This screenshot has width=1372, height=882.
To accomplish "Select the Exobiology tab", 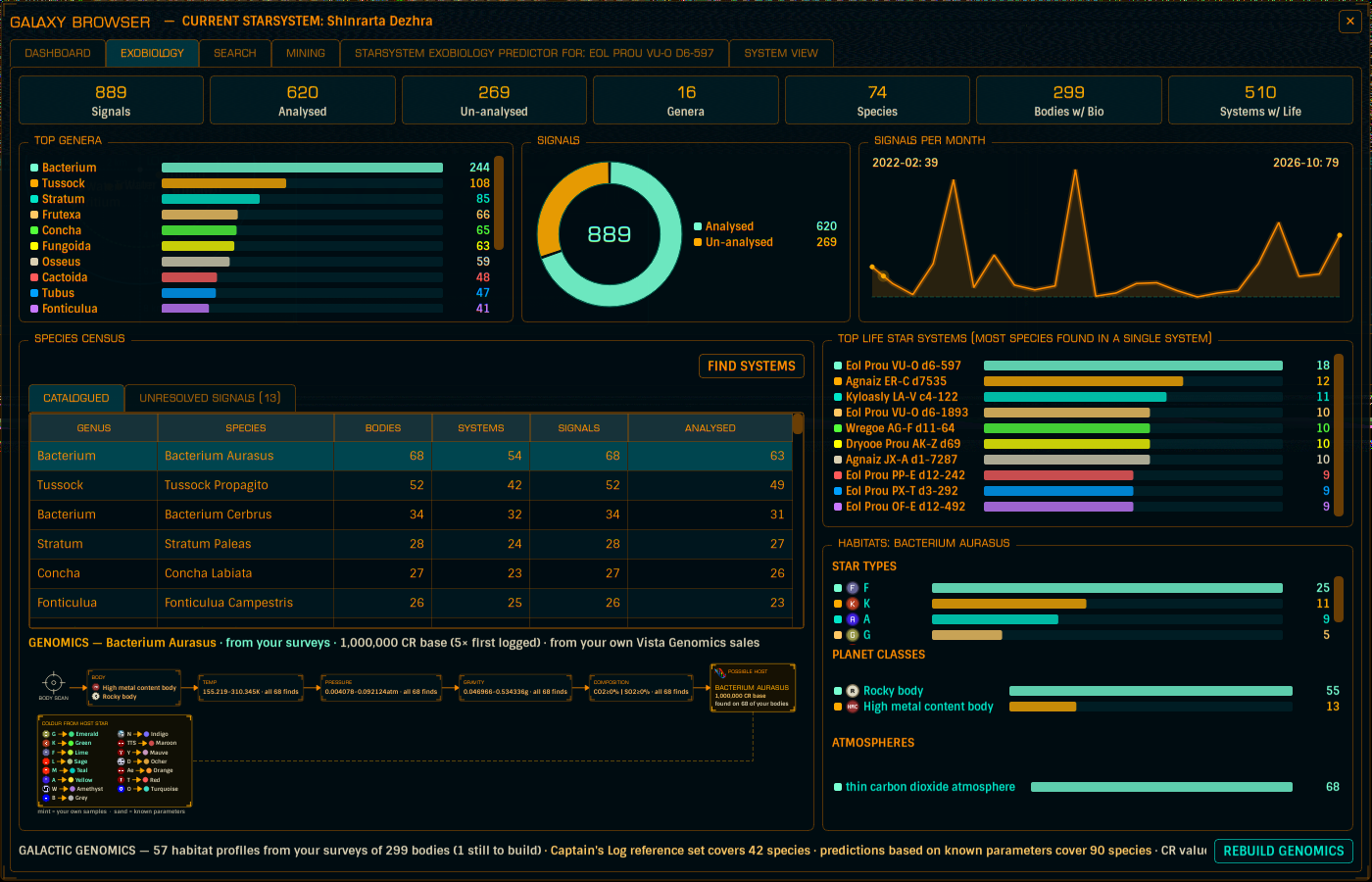I will point(152,53).
